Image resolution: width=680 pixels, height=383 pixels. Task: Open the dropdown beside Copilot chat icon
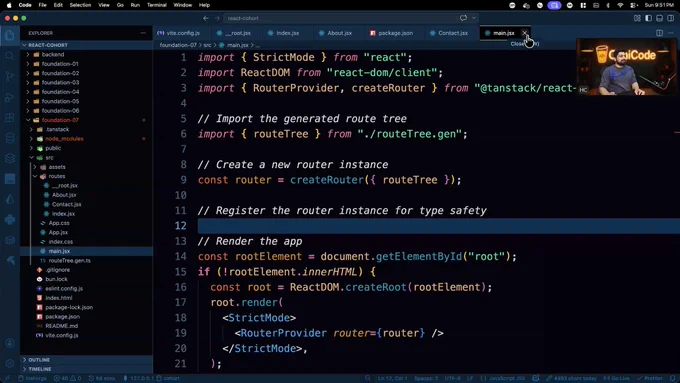(x=474, y=18)
